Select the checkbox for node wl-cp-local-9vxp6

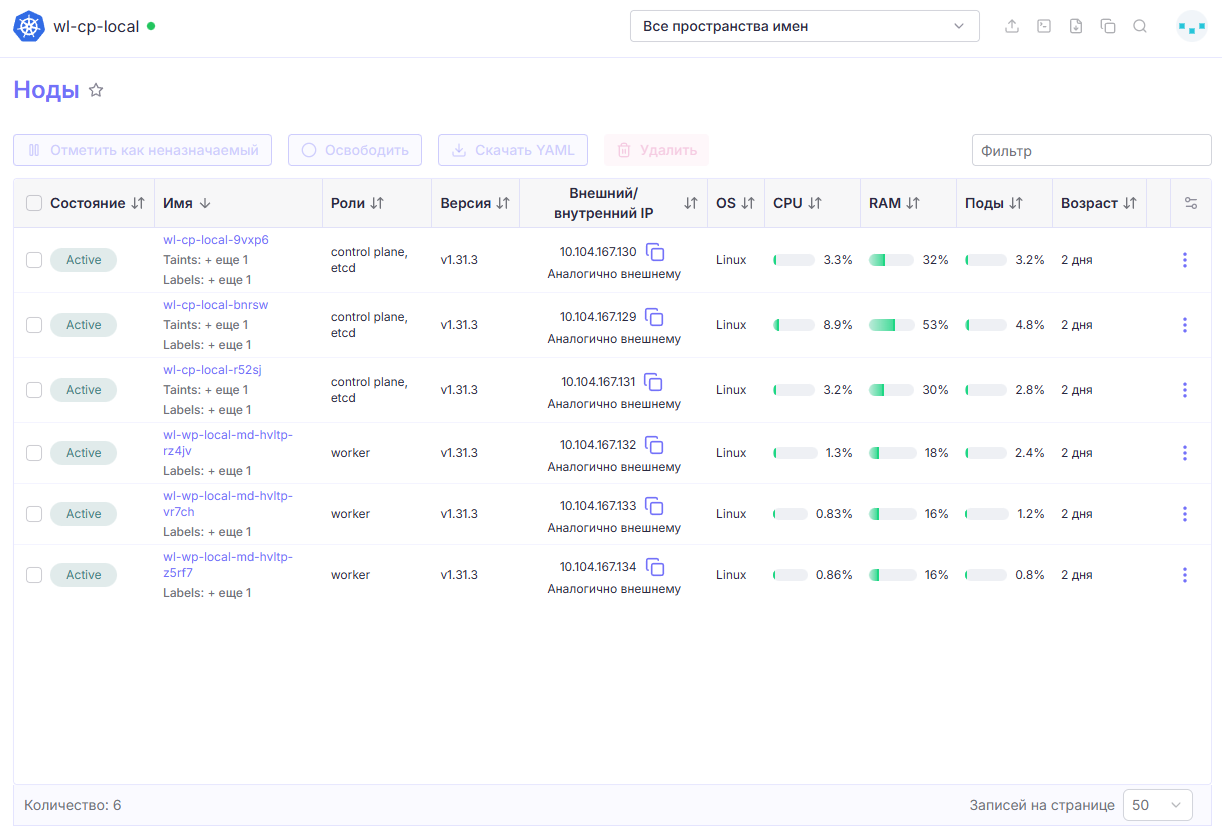(34, 260)
